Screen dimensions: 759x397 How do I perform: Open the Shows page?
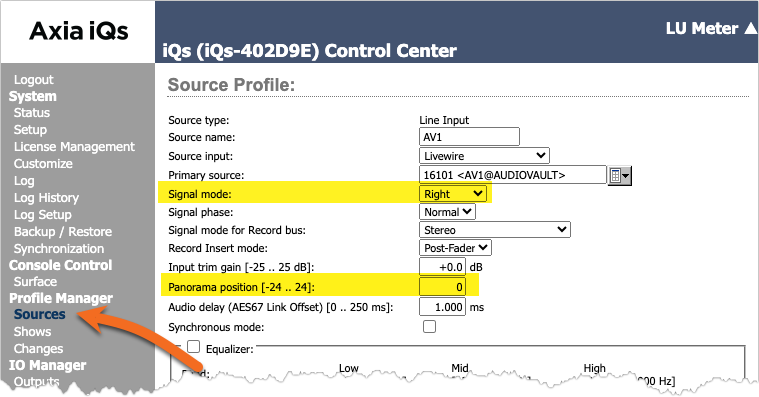click(x=32, y=332)
